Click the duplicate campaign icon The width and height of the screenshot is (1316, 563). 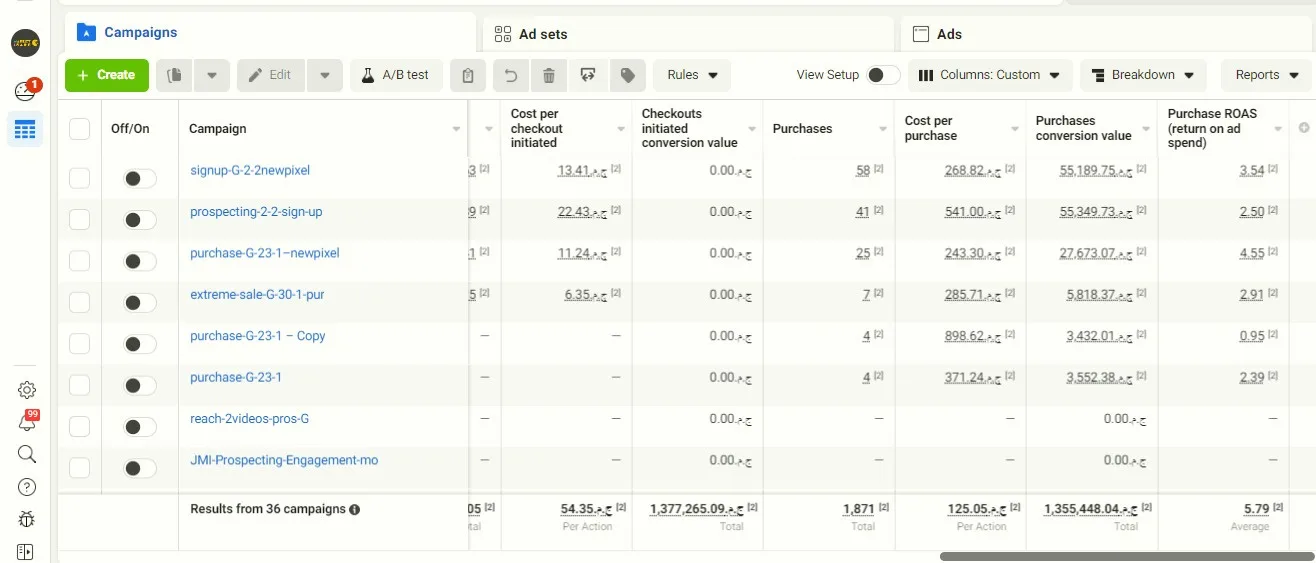click(x=174, y=75)
